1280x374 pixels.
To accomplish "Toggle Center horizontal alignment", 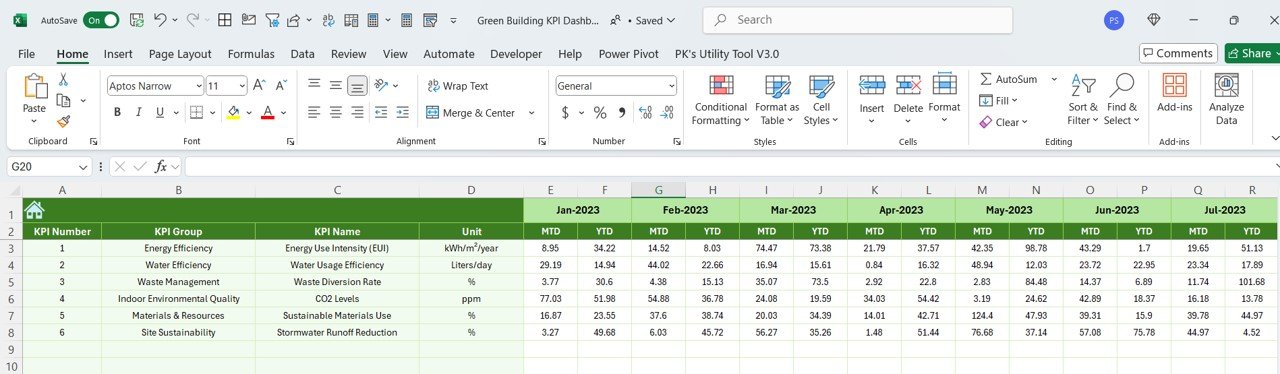I will coord(336,112).
